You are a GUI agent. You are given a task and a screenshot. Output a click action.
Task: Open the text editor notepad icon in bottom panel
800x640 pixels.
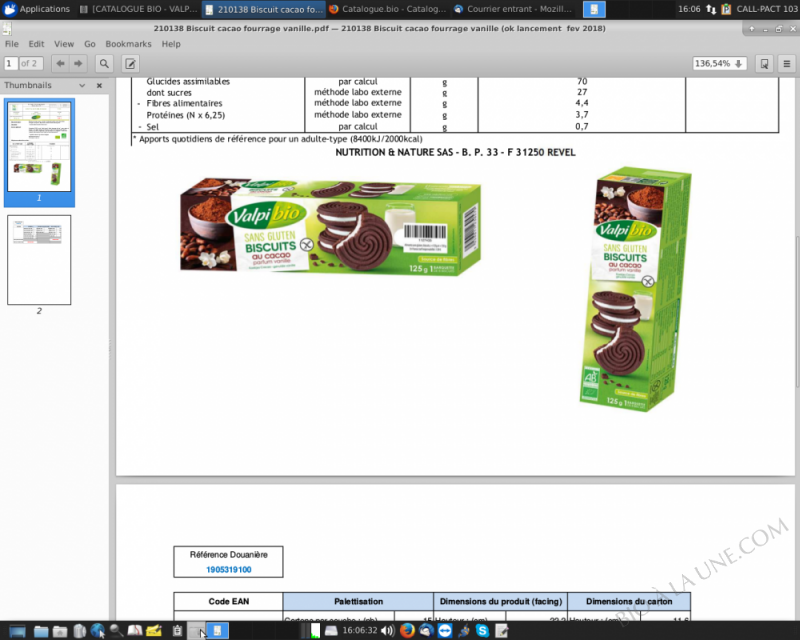[502, 631]
